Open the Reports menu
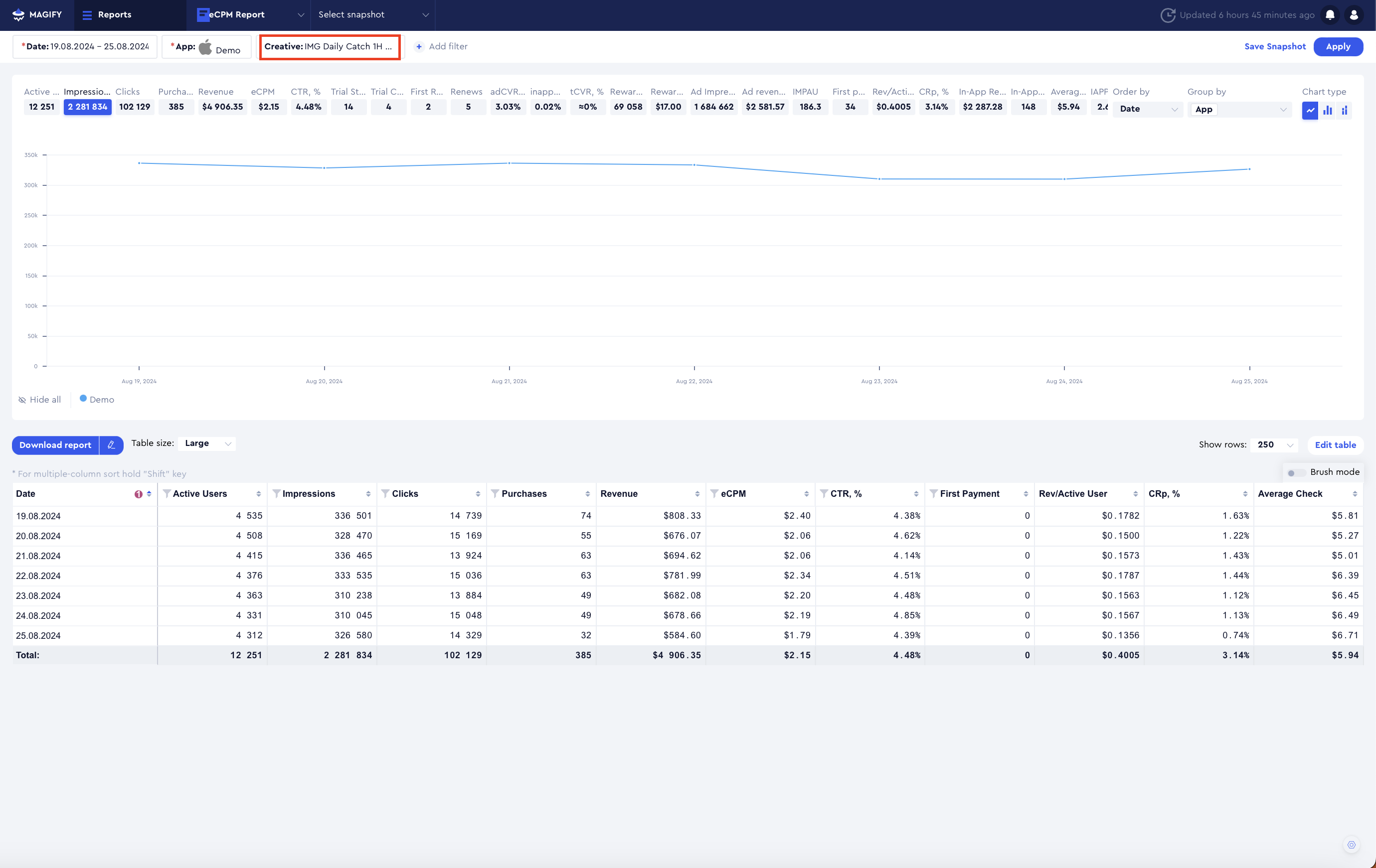 (107, 15)
